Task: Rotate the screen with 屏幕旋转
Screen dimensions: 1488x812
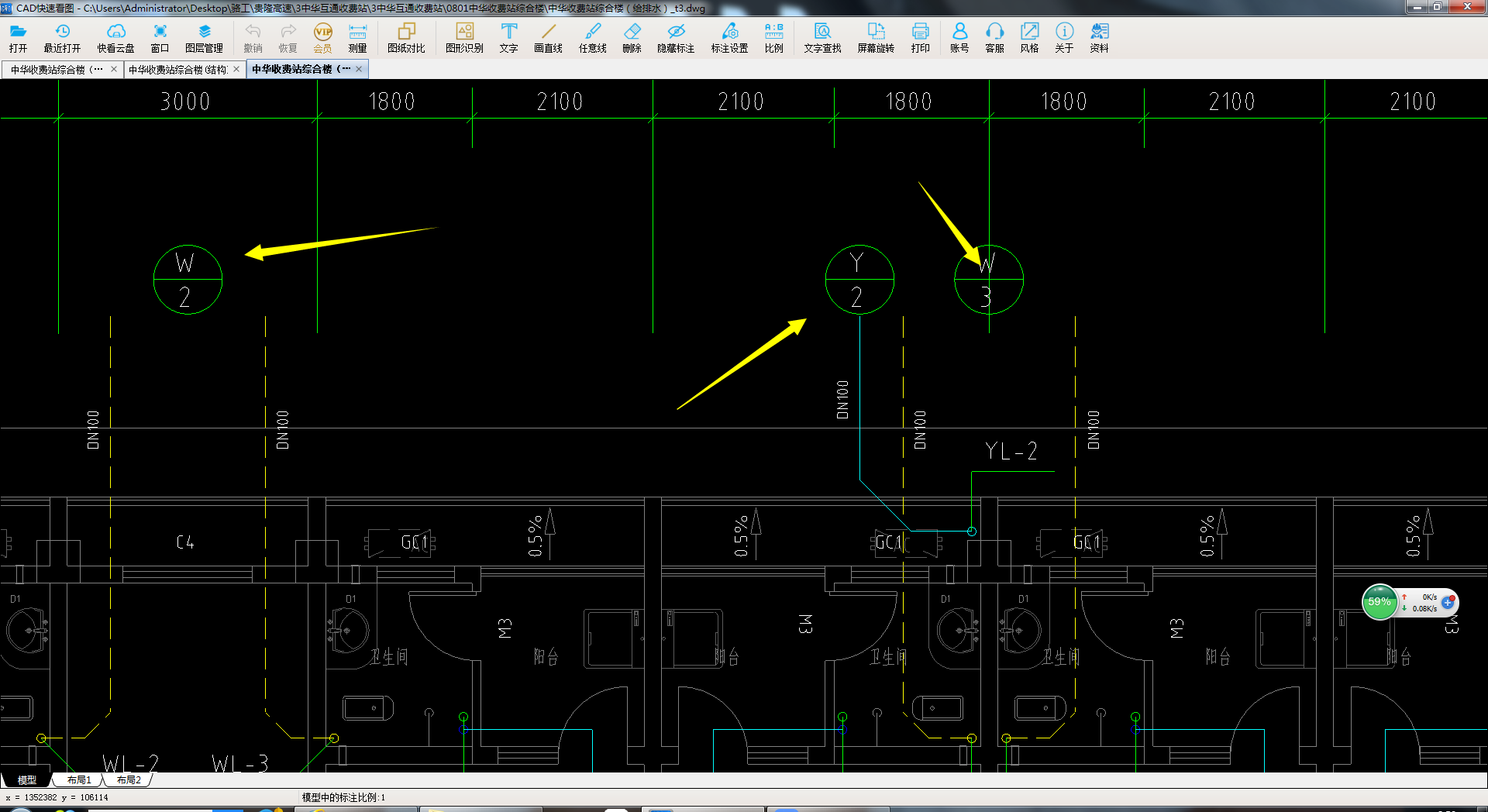Action: click(876, 38)
